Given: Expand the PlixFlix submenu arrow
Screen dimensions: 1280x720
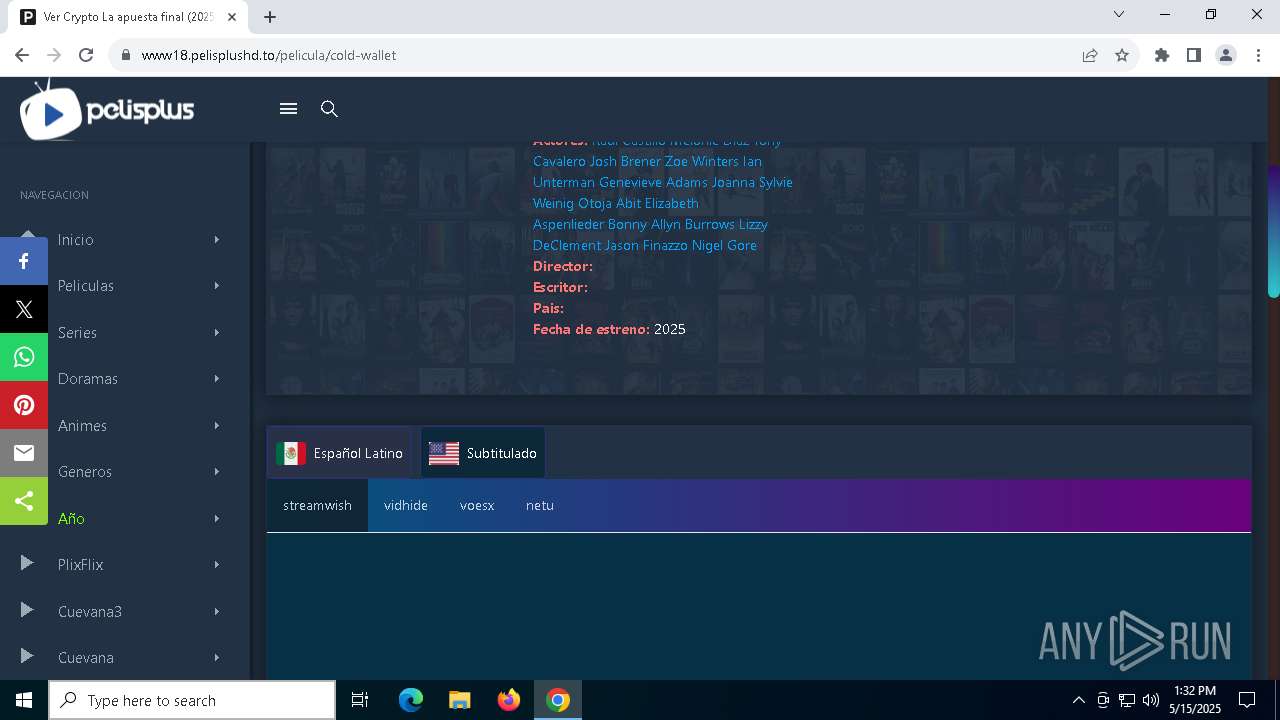Looking at the screenshot, I should tap(216, 565).
